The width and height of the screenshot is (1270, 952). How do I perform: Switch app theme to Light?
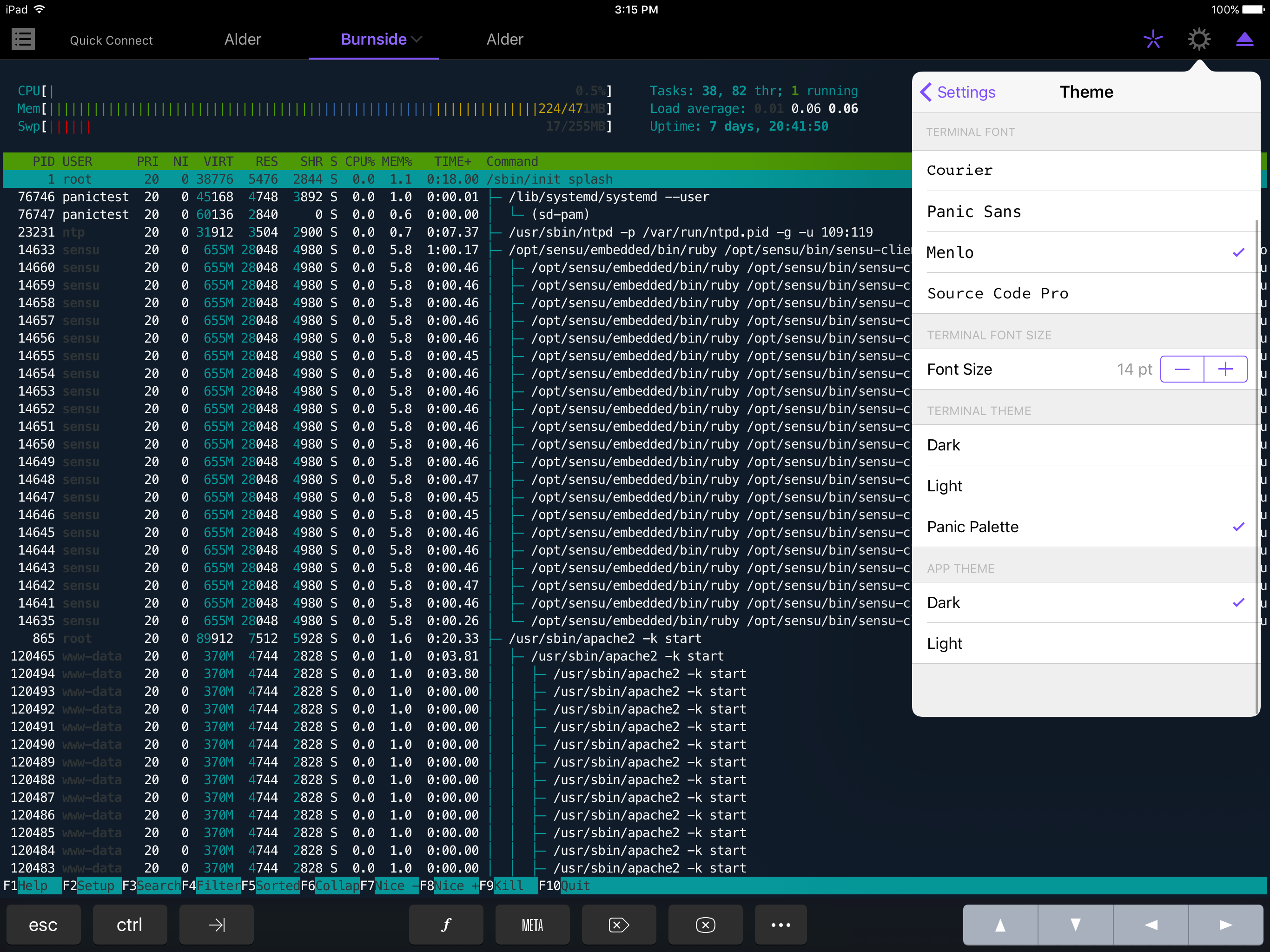coord(945,643)
